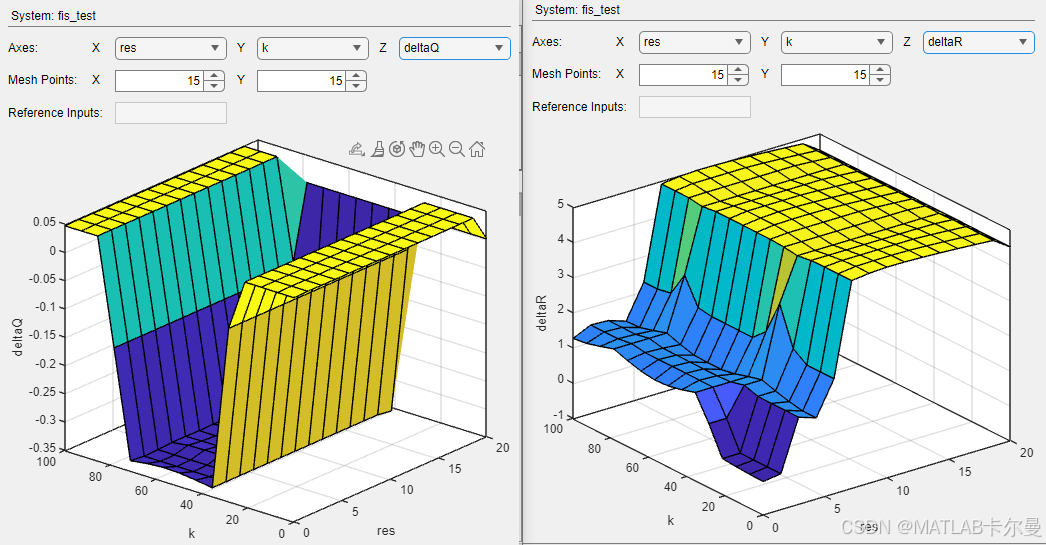Image resolution: width=1046 pixels, height=545 pixels.
Task: Click X mesh points field in deltaR panel
Action: (x=684, y=75)
